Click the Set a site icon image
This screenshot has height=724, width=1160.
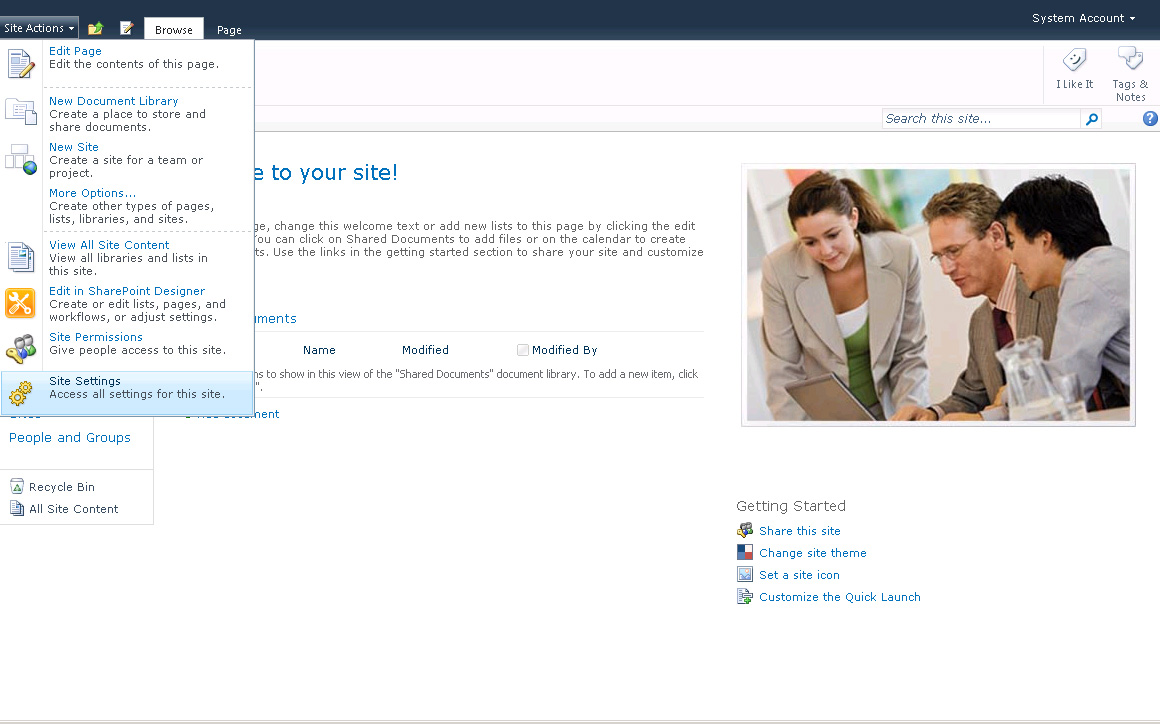(x=745, y=575)
